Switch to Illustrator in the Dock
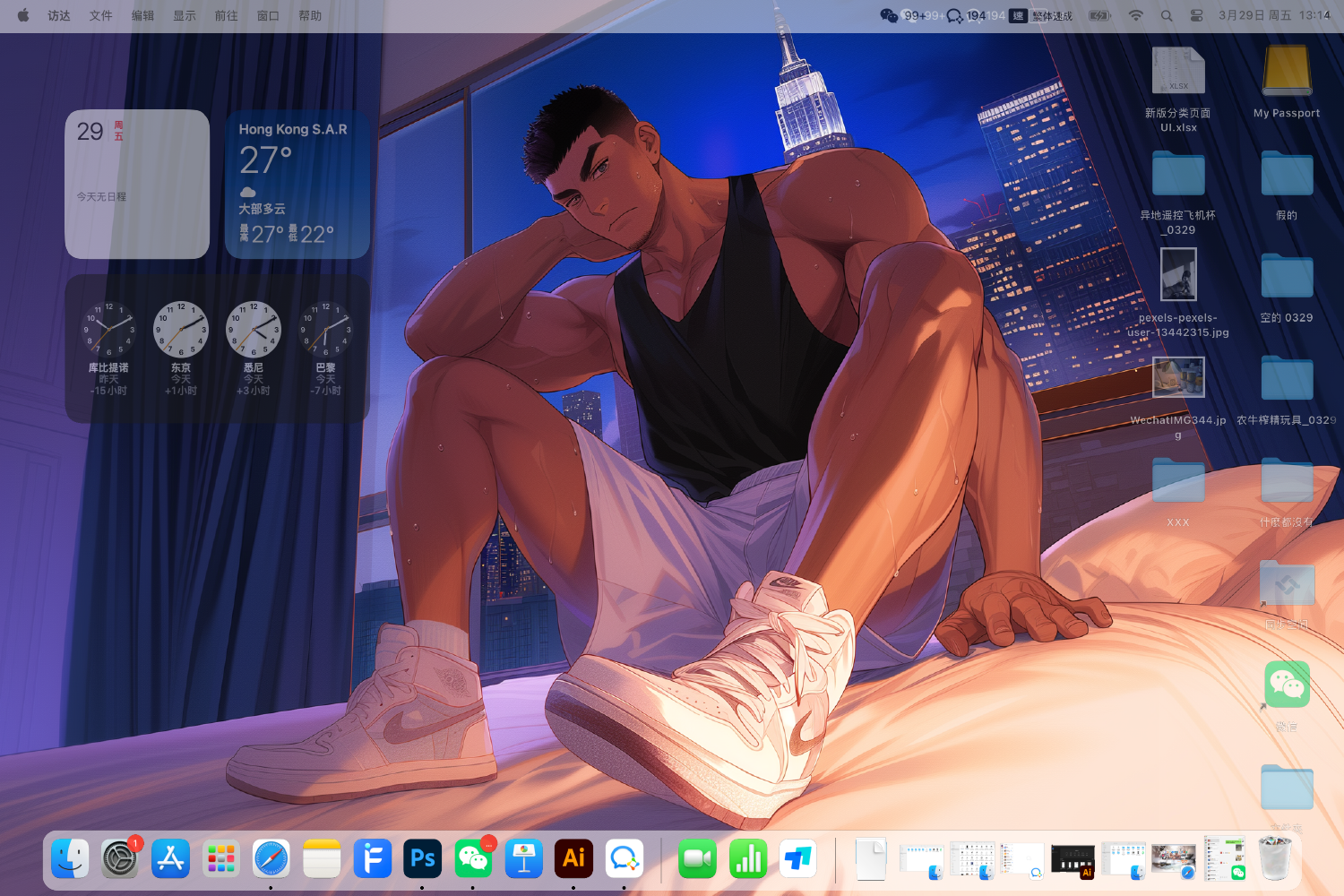 click(573, 858)
